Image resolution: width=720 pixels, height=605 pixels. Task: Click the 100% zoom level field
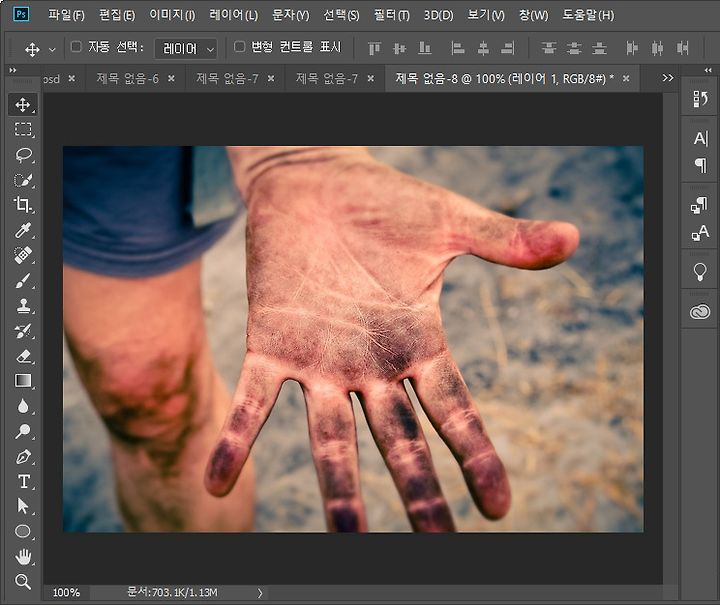pyautogui.click(x=66, y=593)
